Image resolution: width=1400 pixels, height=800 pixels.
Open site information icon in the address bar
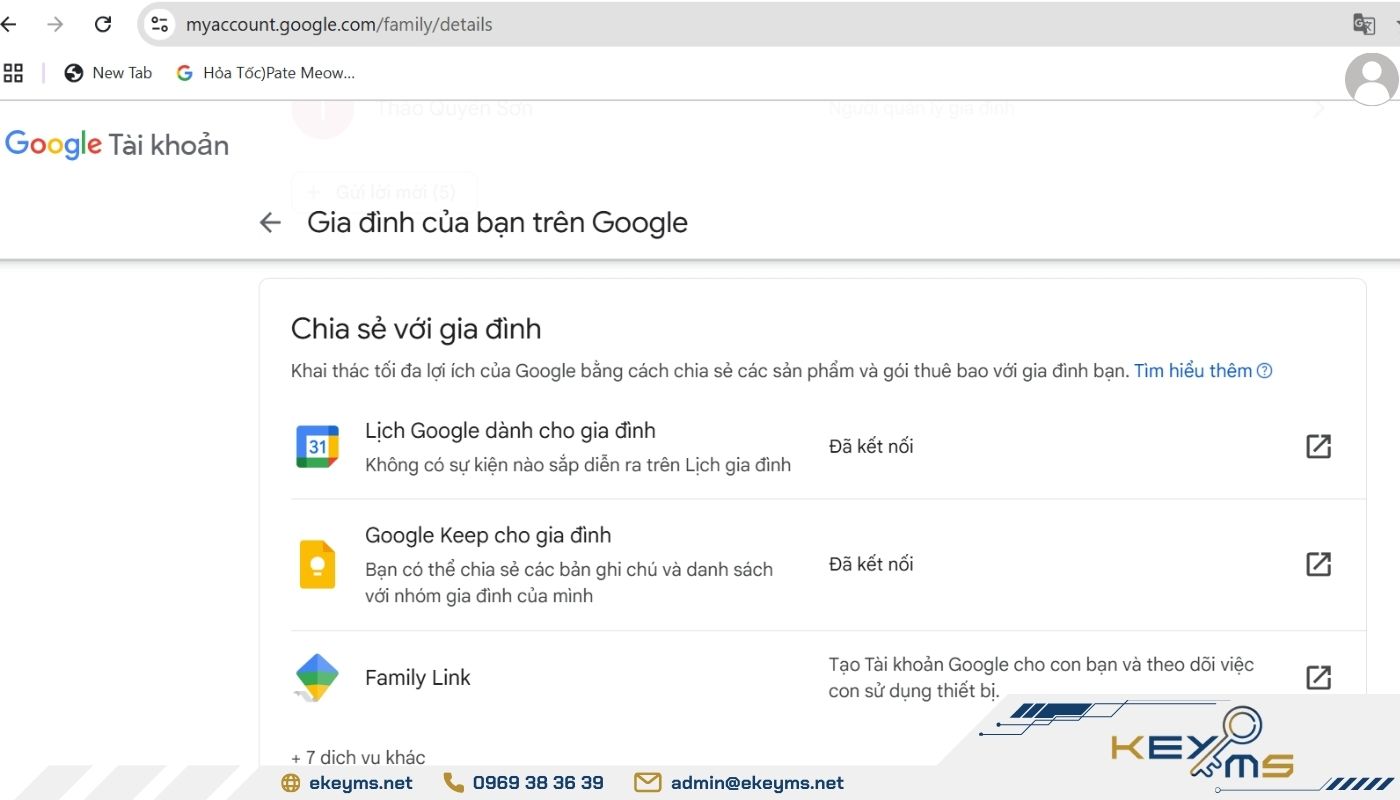click(159, 24)
